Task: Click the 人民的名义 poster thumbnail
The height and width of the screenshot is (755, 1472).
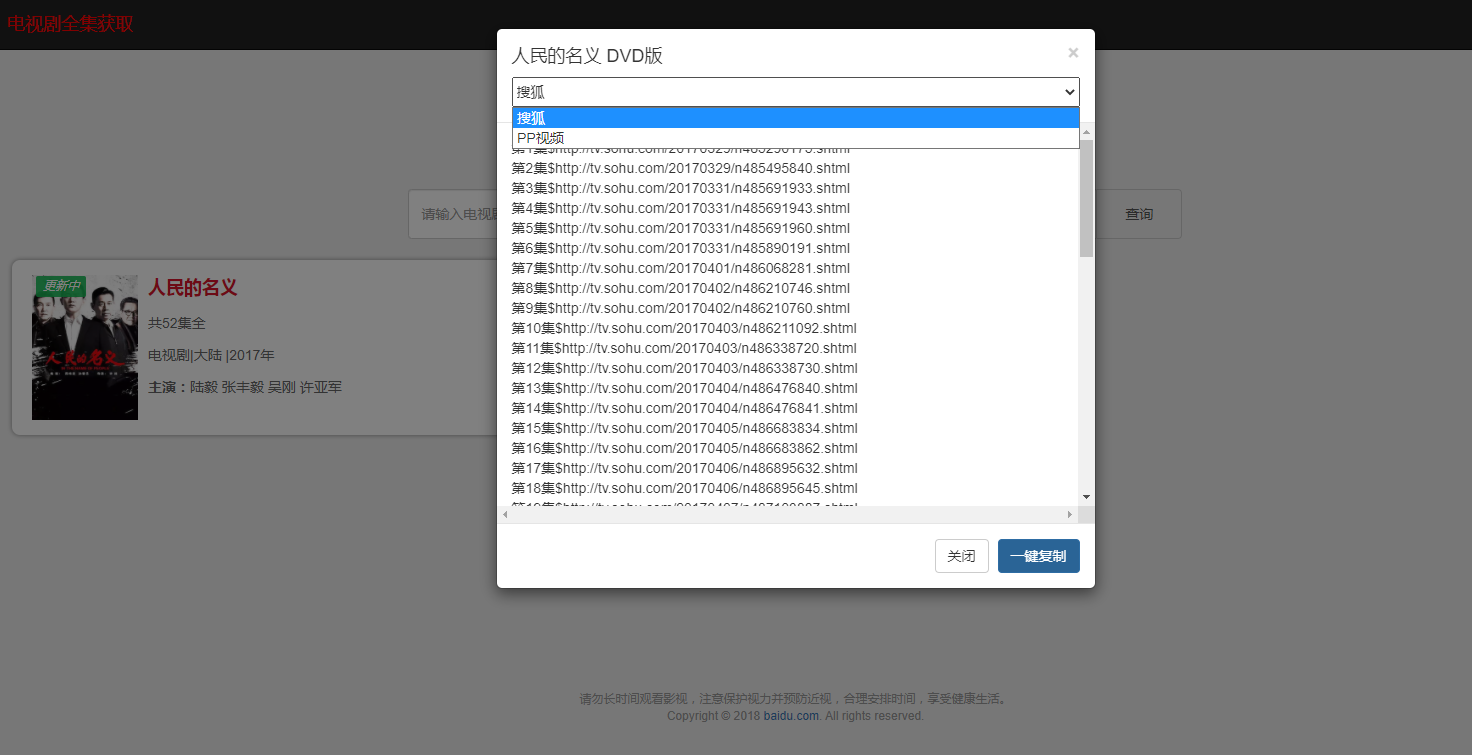Action: click(85, 347)
